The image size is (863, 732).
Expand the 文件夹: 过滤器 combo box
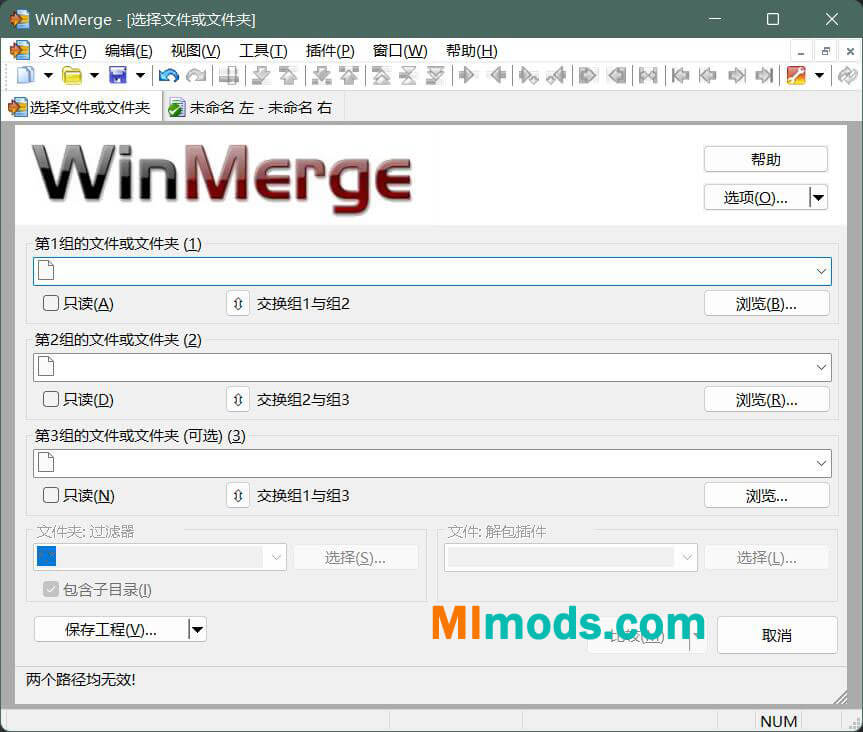tap(276, 557)
